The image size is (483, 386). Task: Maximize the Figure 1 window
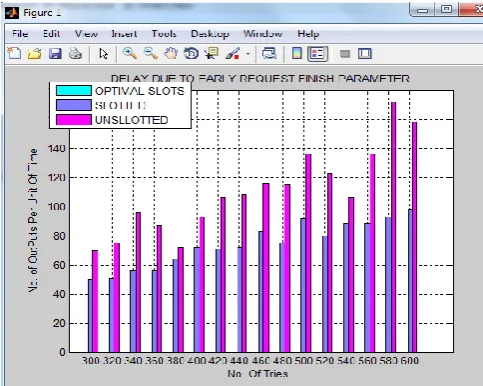coord(446,9)
